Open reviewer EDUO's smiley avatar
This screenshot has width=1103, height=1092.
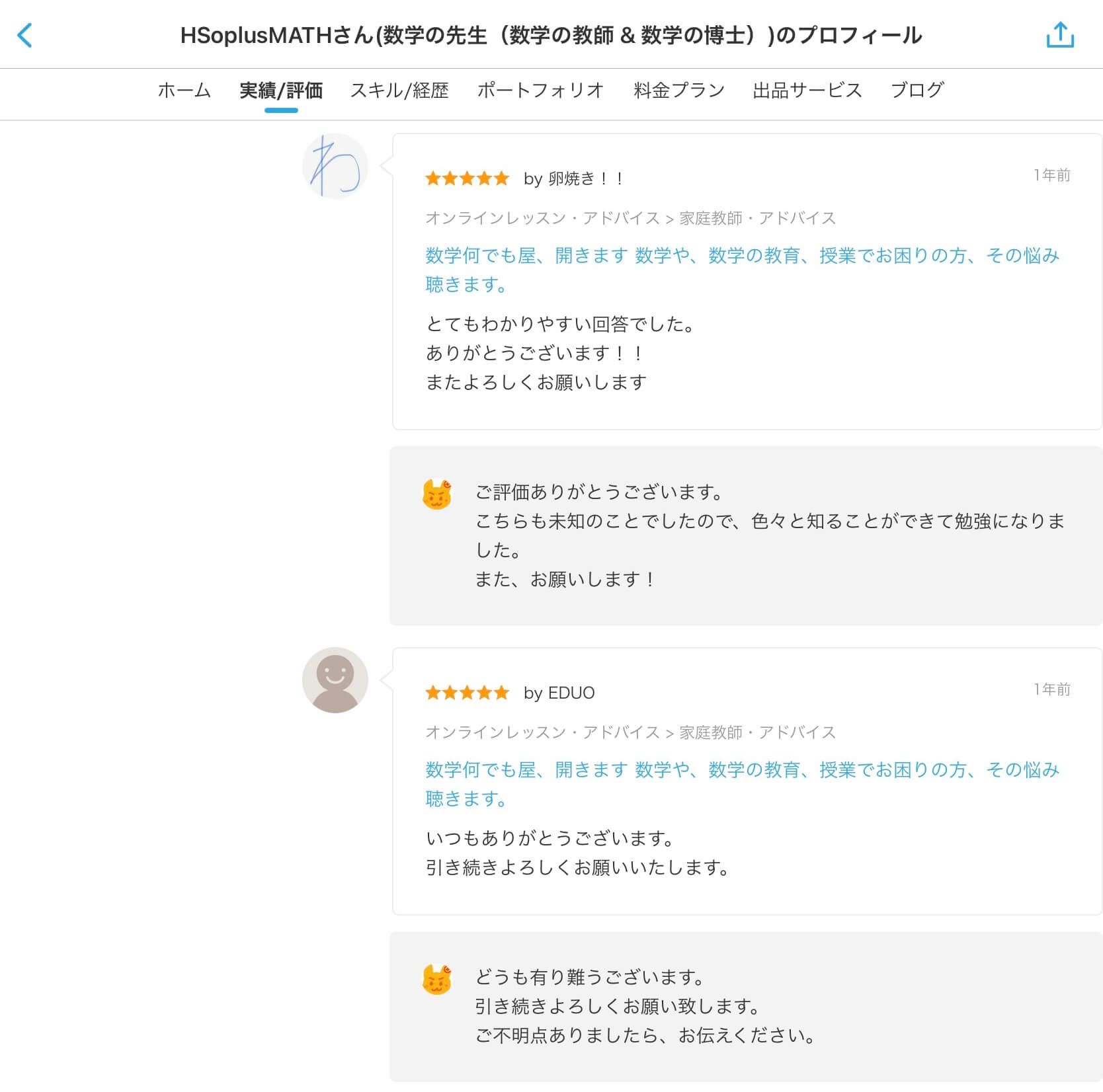335,680
